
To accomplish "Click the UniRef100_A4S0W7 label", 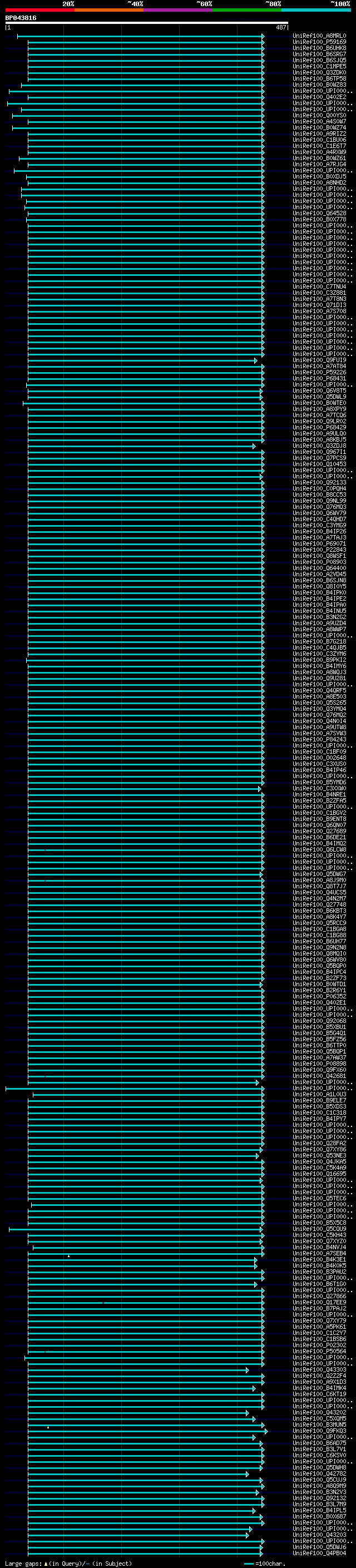I will pyautogui.click(x=319, y=122).
